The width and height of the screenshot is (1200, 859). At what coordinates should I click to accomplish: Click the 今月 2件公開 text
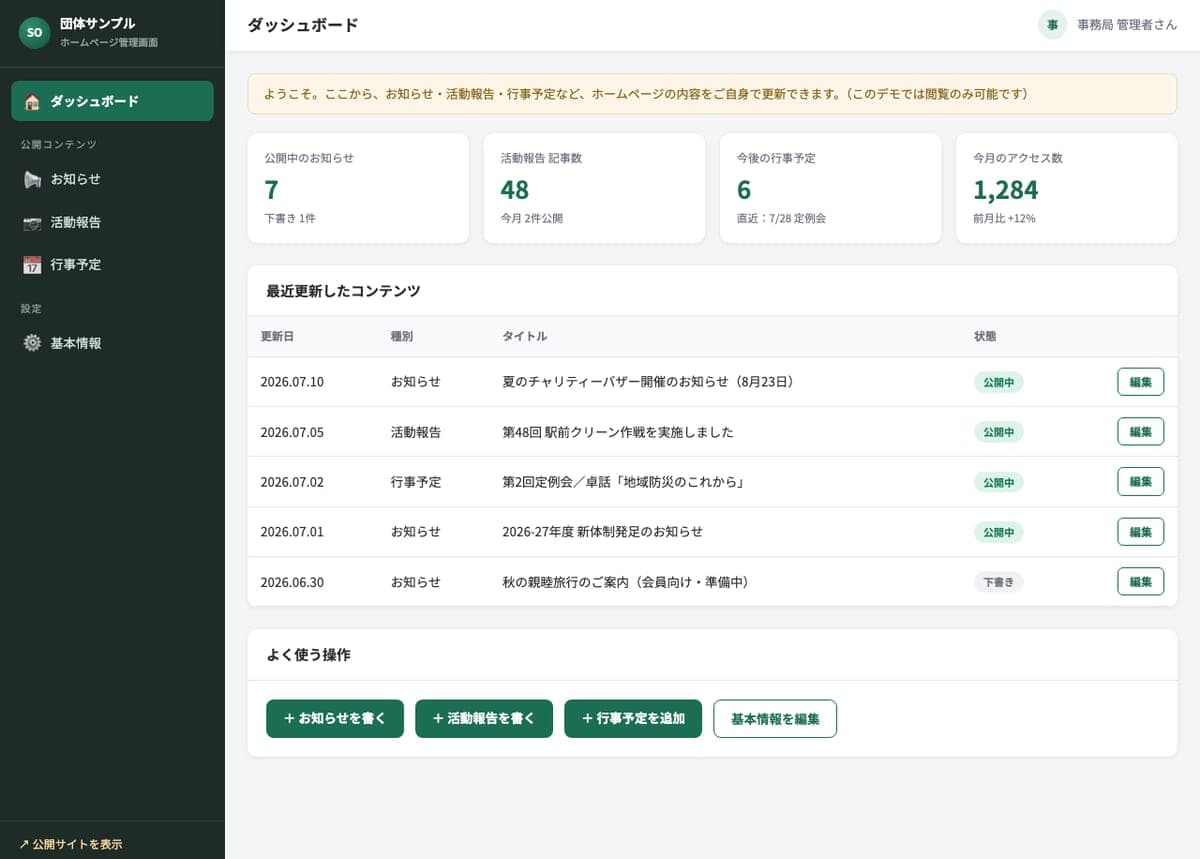[531, 218]
